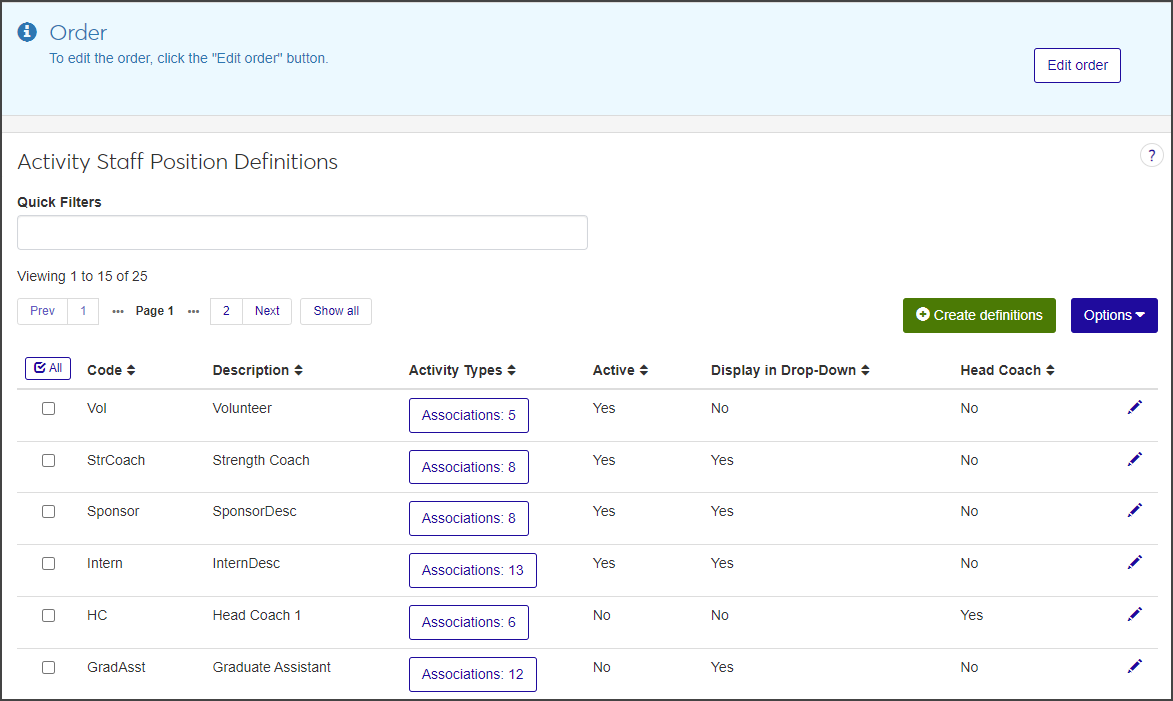The height and width of the screenshot is (701, 1173).
Task: Tick the GradAsst row checkbox
Action: (x=48, y=668)
